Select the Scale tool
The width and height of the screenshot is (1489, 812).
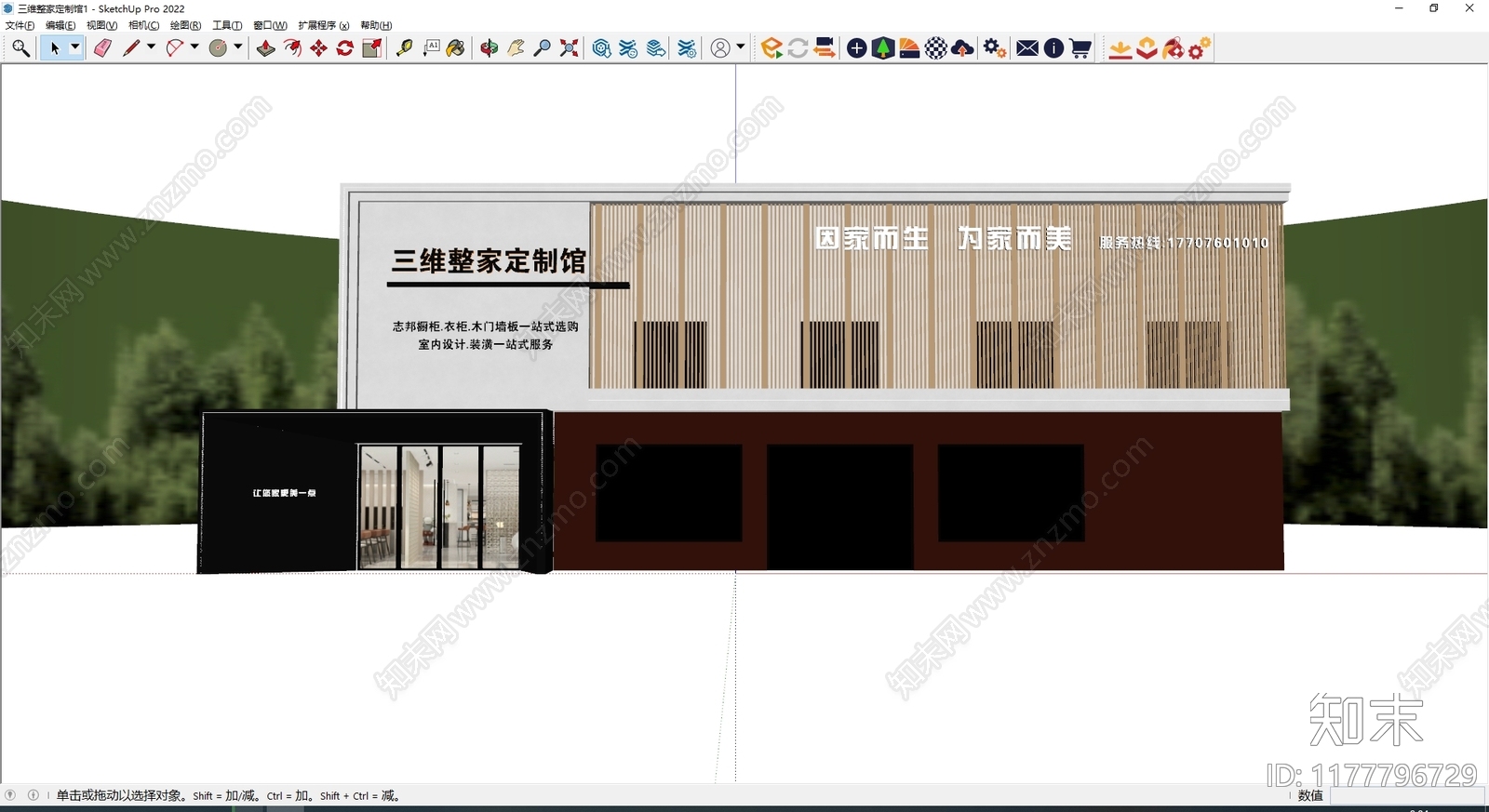coord(371,48)
